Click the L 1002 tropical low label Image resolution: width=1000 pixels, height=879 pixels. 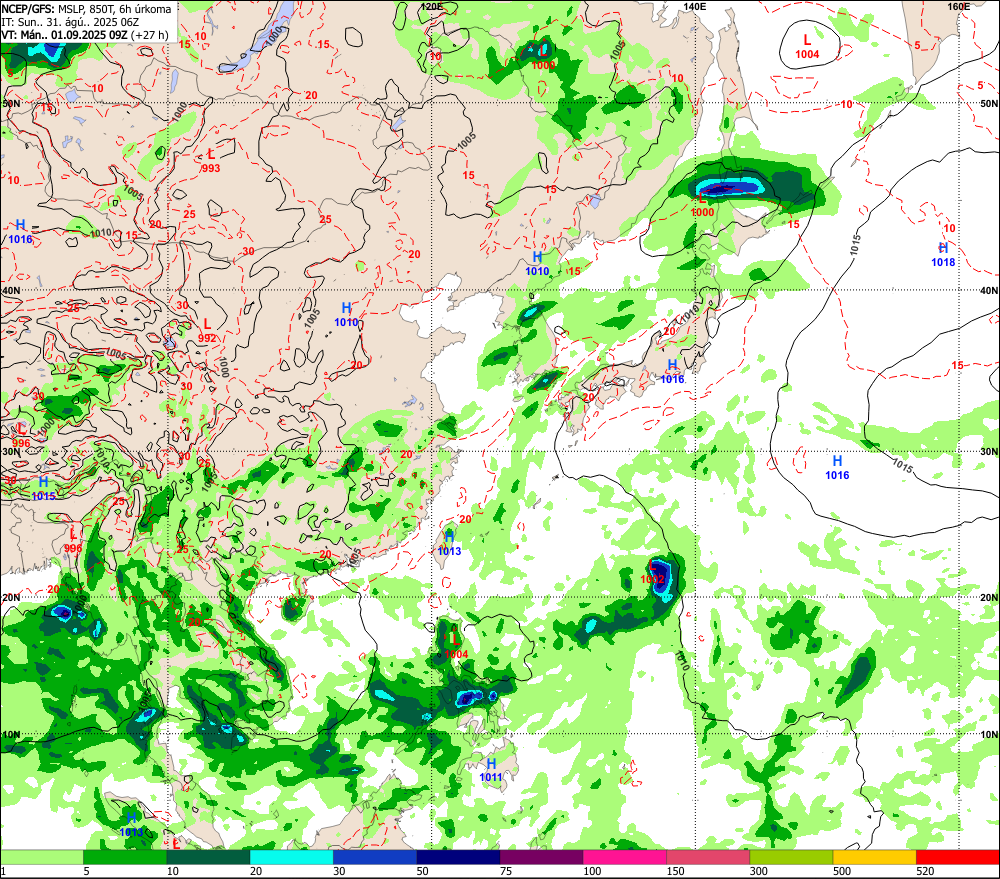(652, 572)
